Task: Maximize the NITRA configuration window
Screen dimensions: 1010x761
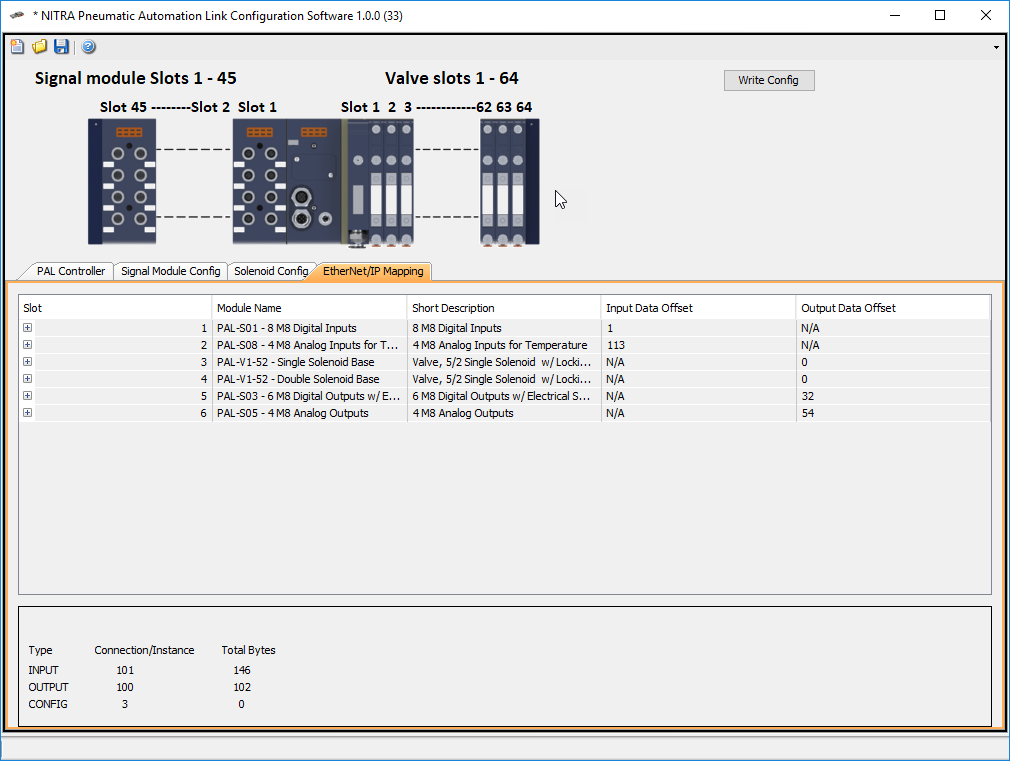Action: pyautogui.click(x=940, y=15)
